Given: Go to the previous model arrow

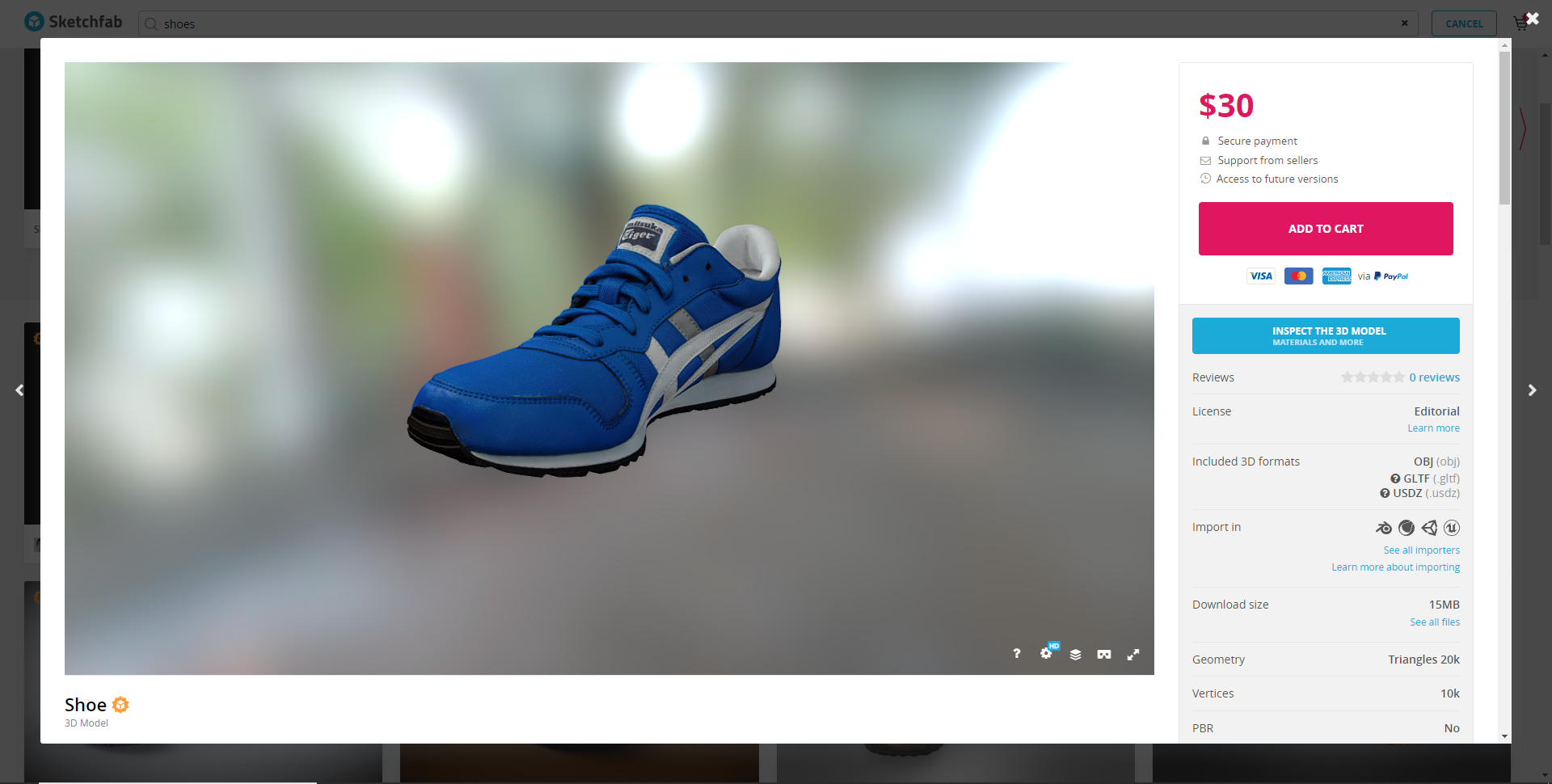Looking at the screenshot, I should click(x=19, y=390).
